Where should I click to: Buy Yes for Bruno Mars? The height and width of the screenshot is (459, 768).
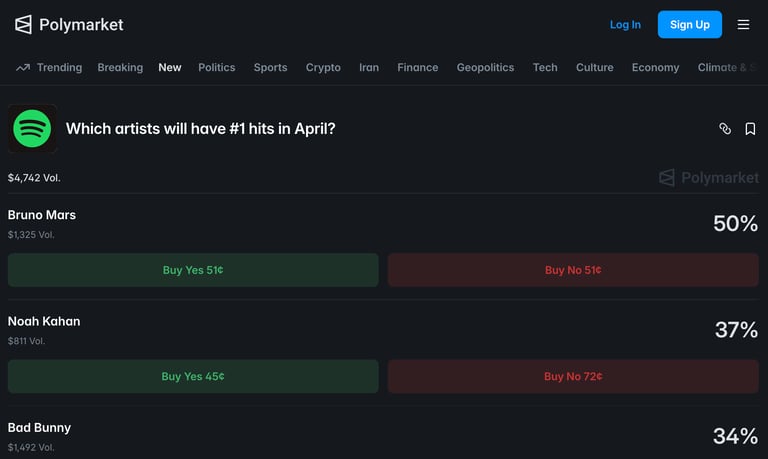point(193,270)
